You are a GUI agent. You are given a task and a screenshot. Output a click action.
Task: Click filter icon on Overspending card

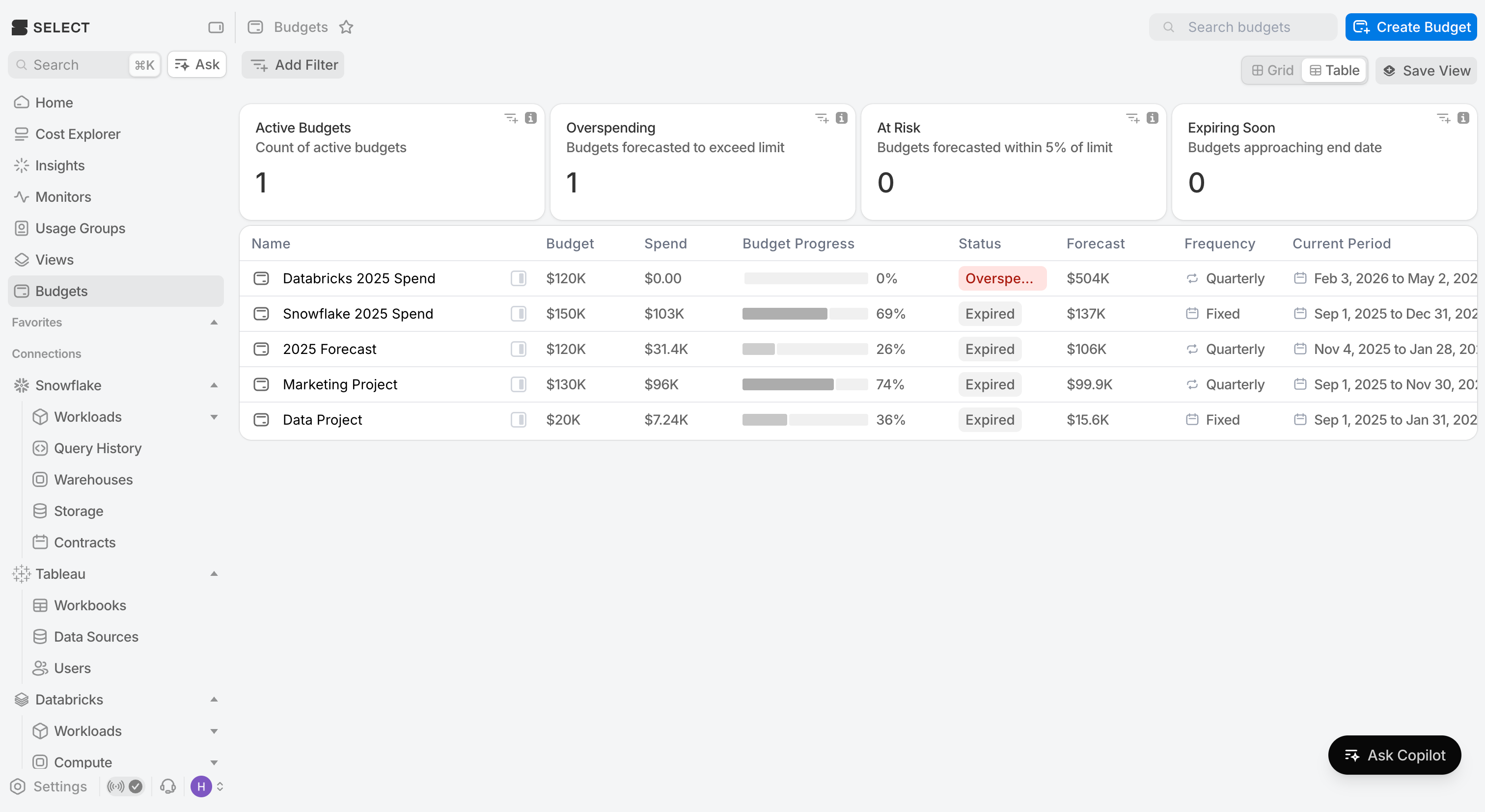pos(822,118)
